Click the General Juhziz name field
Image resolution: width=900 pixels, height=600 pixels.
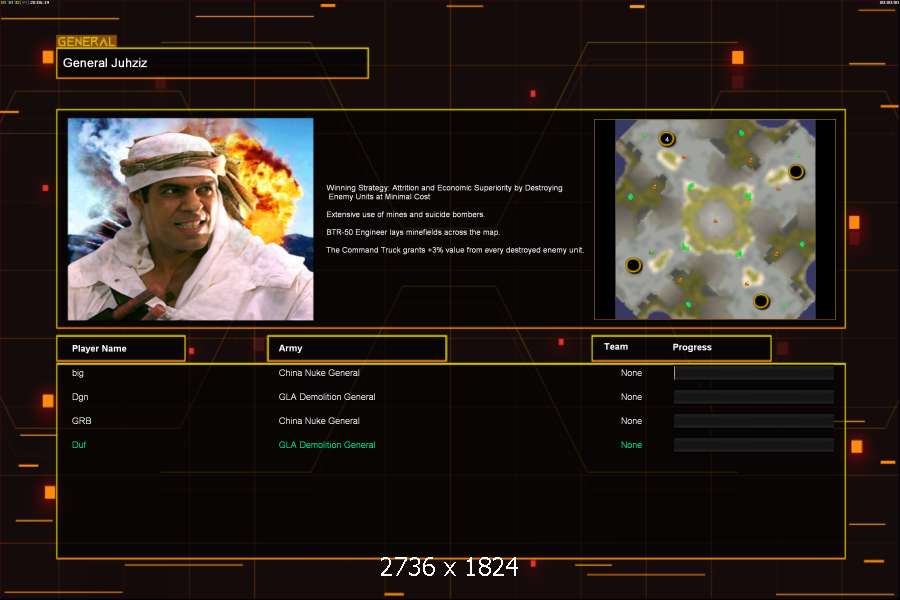coord(212,63)
